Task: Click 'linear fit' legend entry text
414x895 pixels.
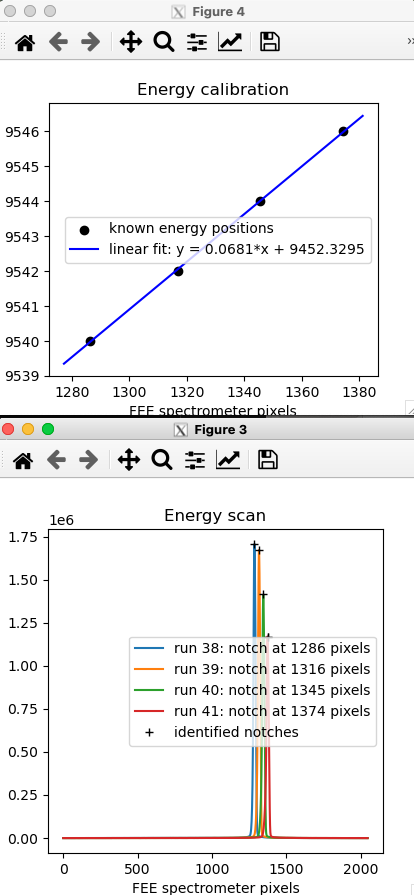Action: point(236,249)
